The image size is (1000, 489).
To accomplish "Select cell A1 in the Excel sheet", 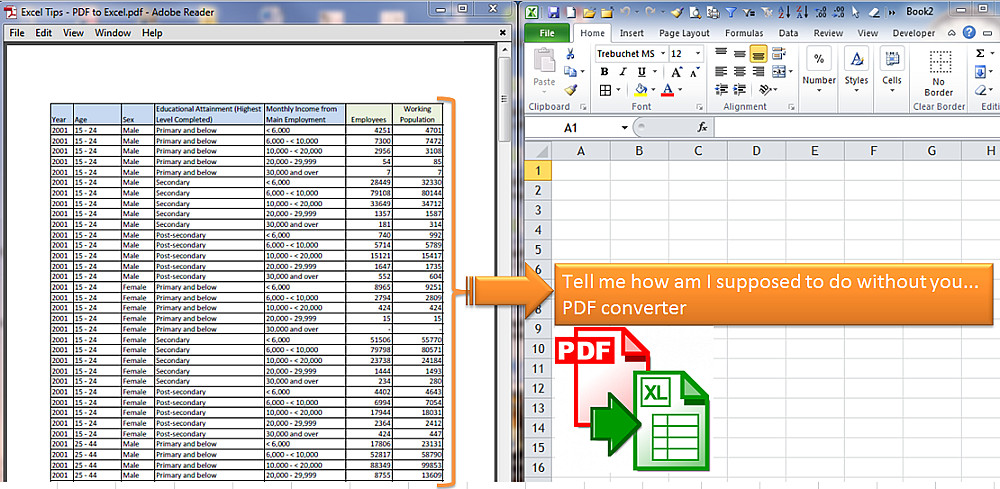I will pos(580,170).
